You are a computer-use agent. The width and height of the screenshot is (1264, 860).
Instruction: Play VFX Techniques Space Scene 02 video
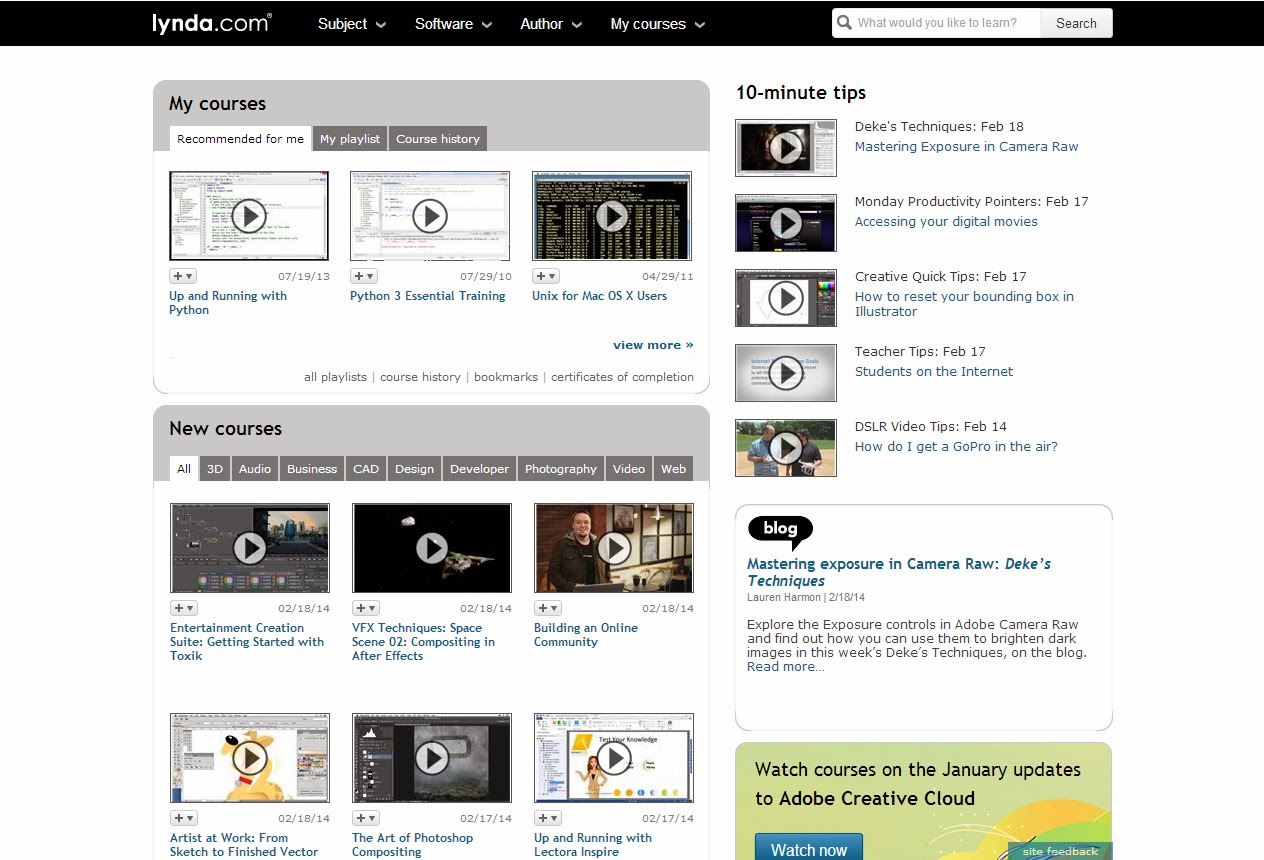(x=432, y=548)
